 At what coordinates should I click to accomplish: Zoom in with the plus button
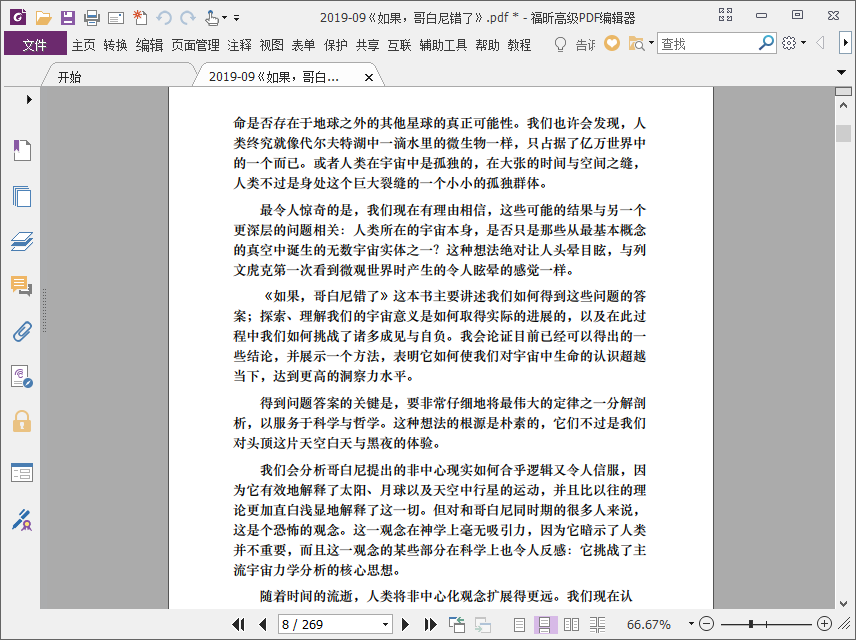point(824,624)
